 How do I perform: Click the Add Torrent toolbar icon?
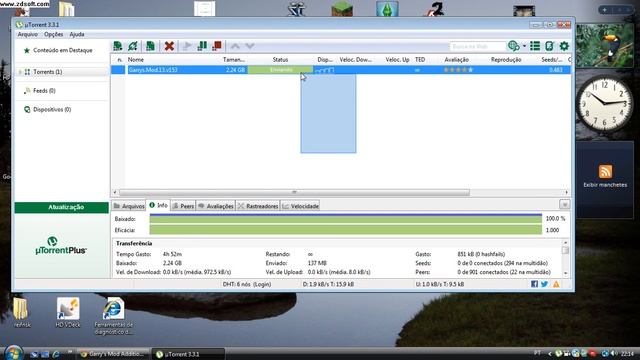pos(118,46)
